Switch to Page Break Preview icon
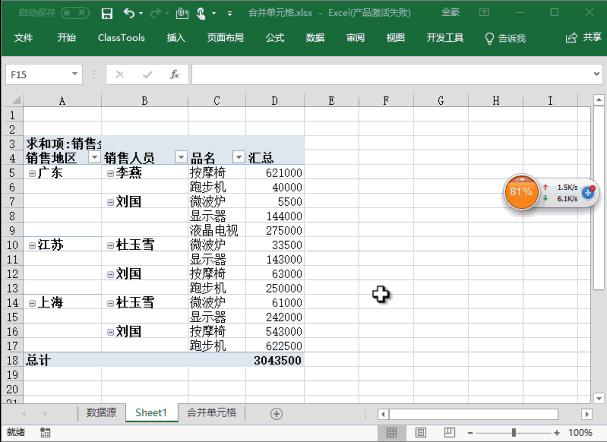The width and height of the screenshot is (607, 442). tap(449, 432)
